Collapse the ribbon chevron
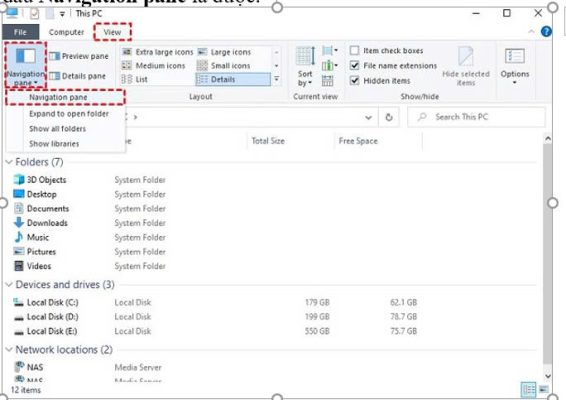Screen dimensions: 566x400 click(531, 32)
